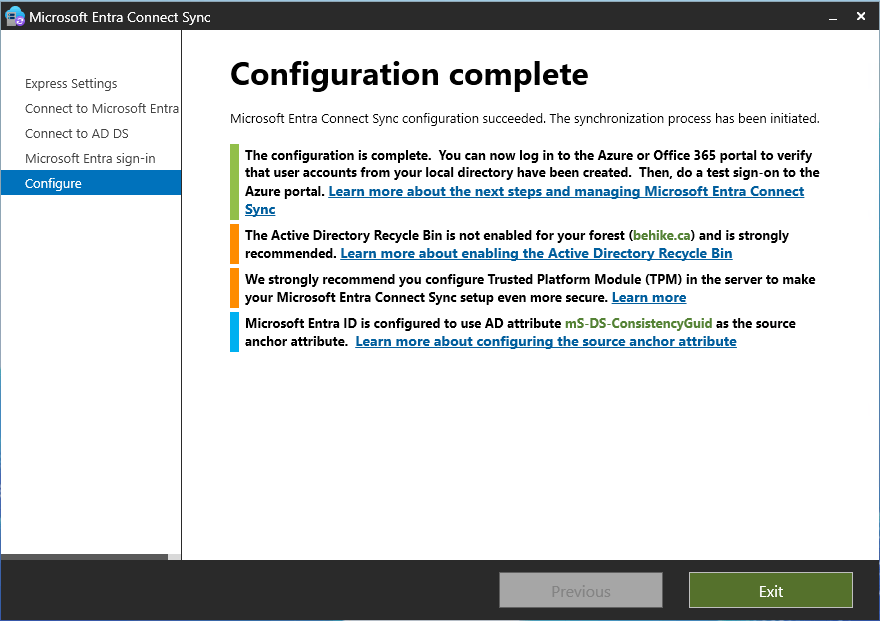Click the TPM Learn more link
Viewport: 880px width, 621px height.
[x=648, y=298]
